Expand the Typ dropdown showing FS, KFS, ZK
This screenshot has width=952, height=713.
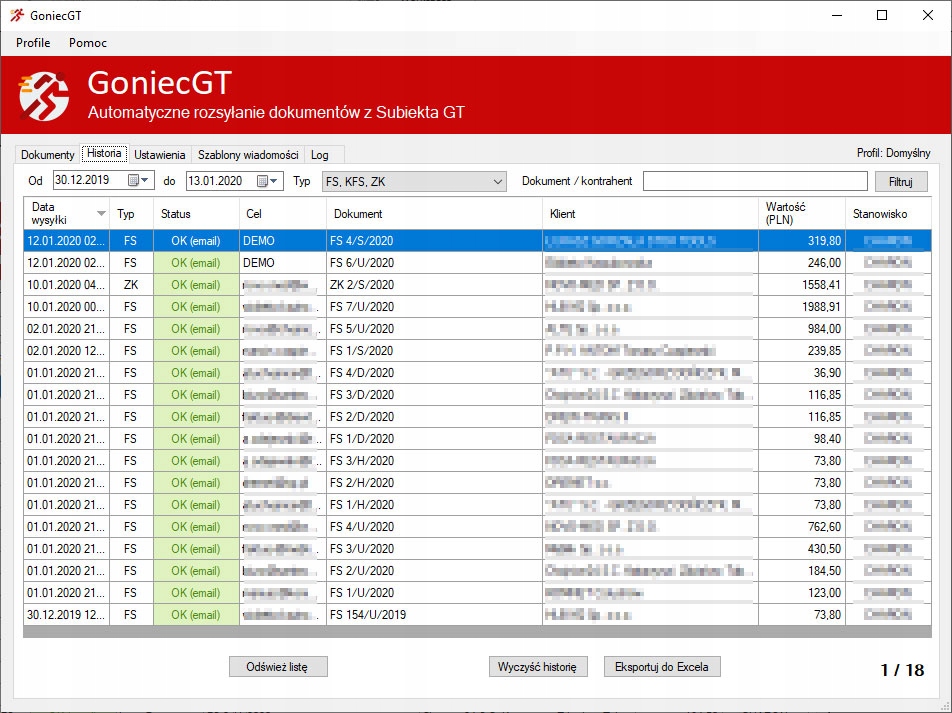click(x=499, y=181)
